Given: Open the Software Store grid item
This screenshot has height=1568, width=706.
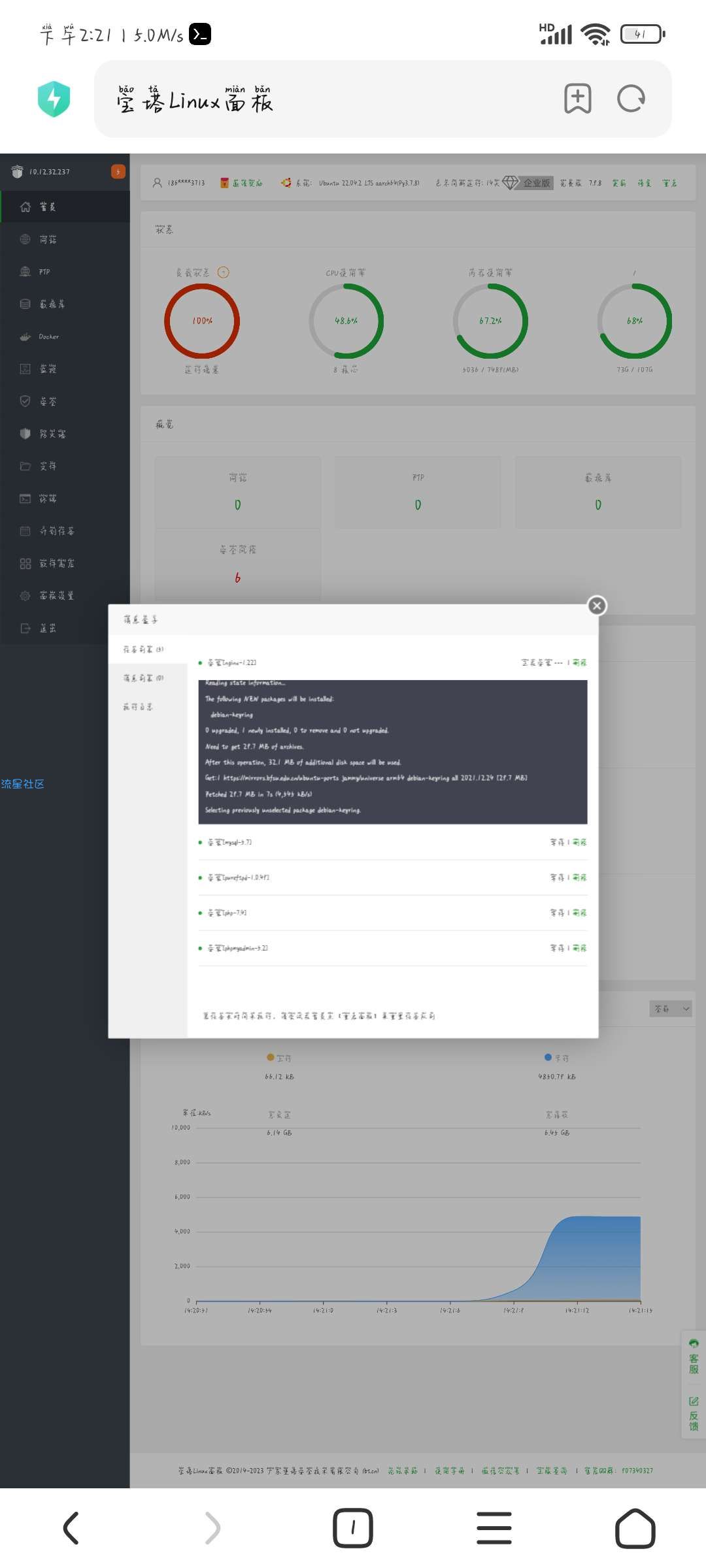Looking at the screenshot, I should pos(65,563).
